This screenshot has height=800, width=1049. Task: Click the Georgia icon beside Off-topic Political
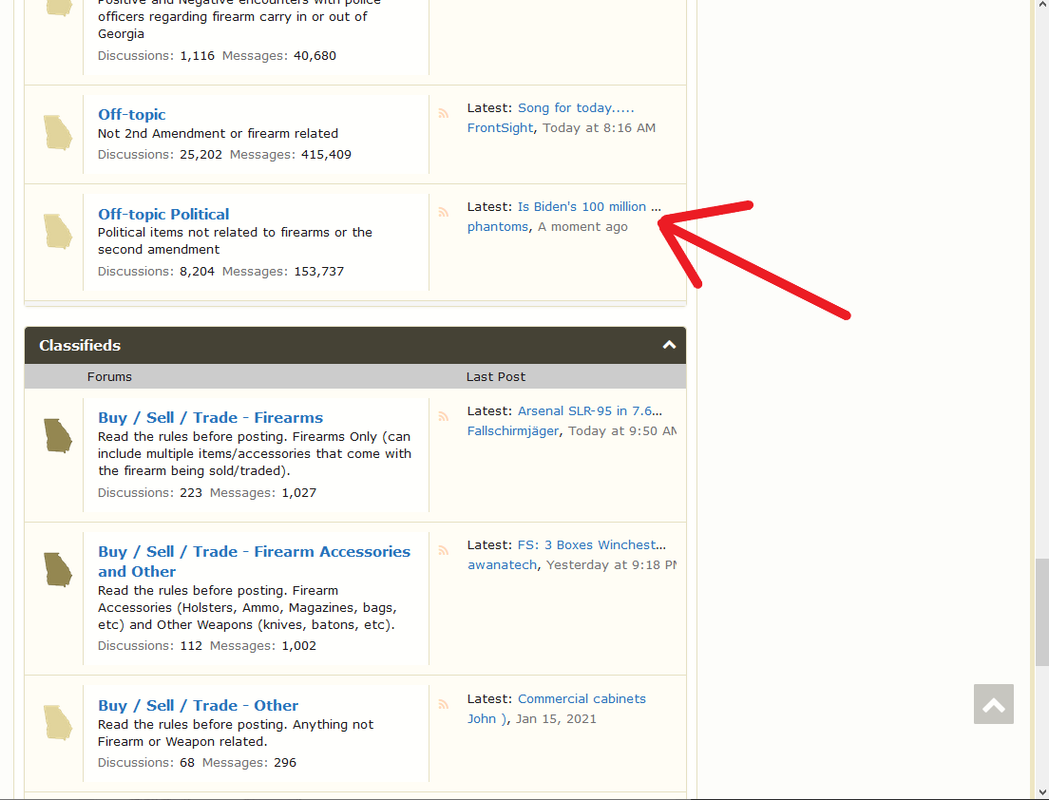point(58,231)
